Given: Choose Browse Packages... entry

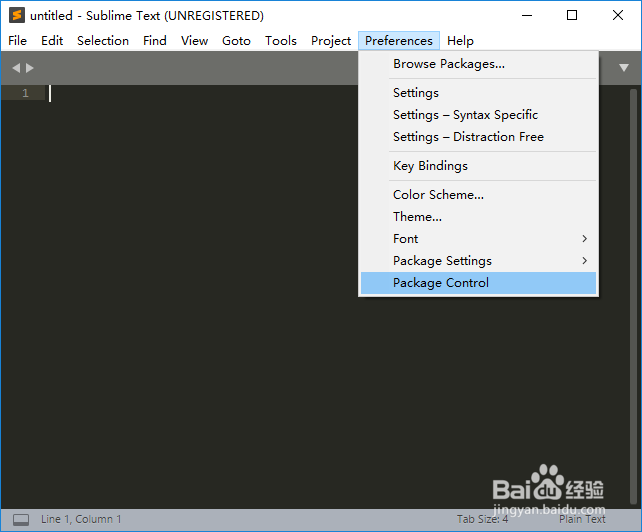Looking at the screenshot, I should coord(478,64).
